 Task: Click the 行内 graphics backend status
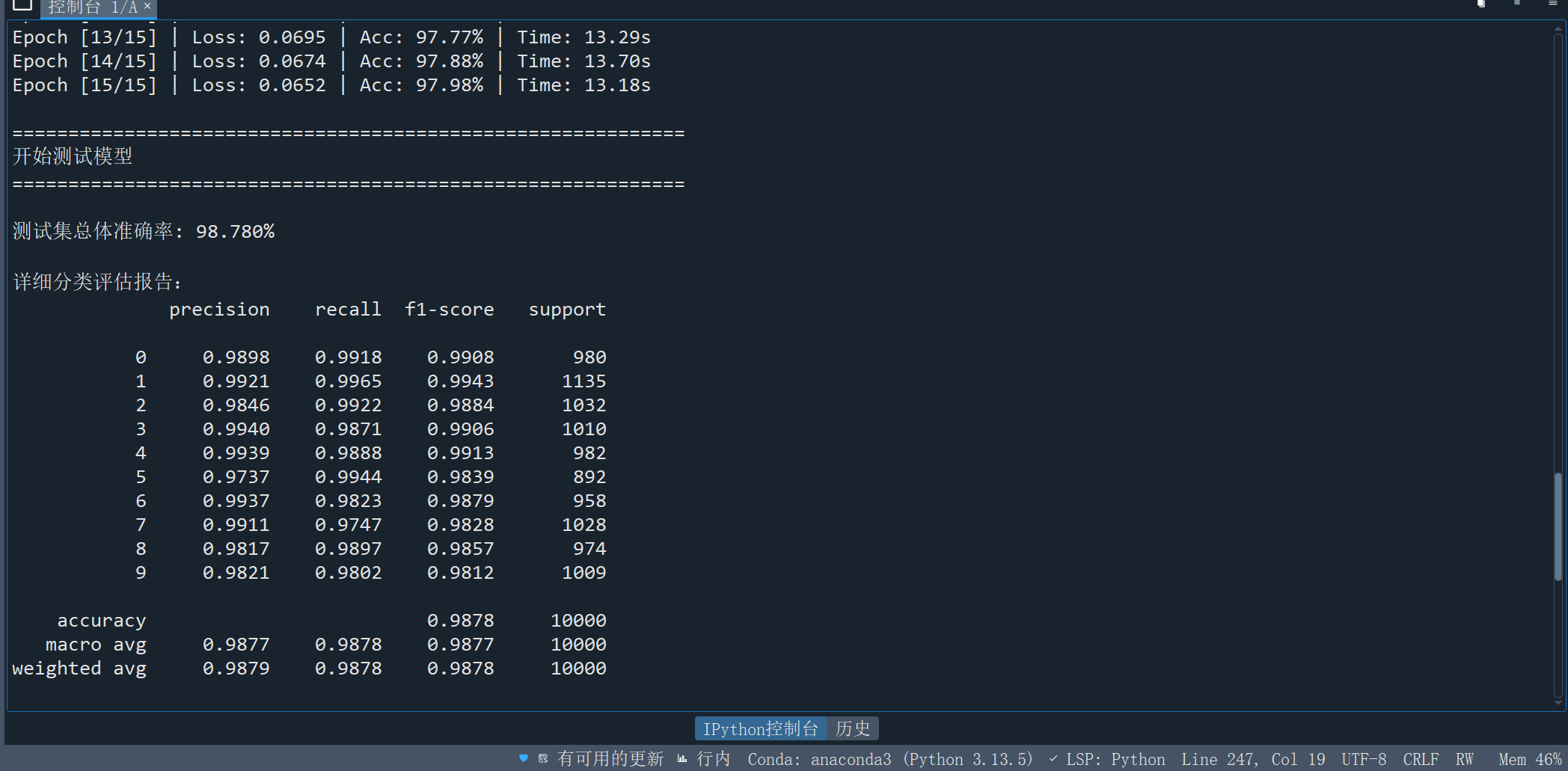tap(714, 759)
